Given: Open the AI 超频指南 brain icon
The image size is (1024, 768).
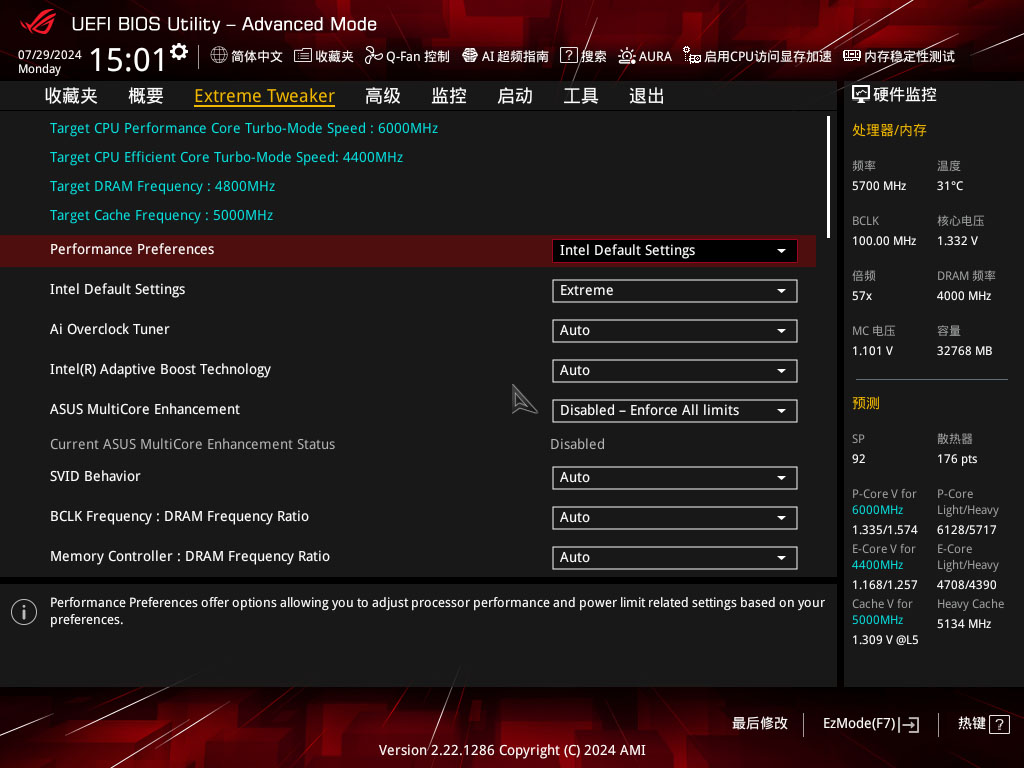Looking at the screenshot, I should tap(470, 56).
